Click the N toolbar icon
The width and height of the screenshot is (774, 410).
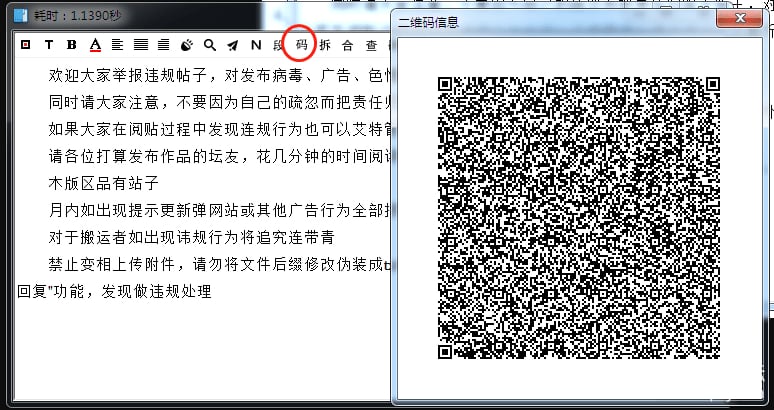(256, 45)
